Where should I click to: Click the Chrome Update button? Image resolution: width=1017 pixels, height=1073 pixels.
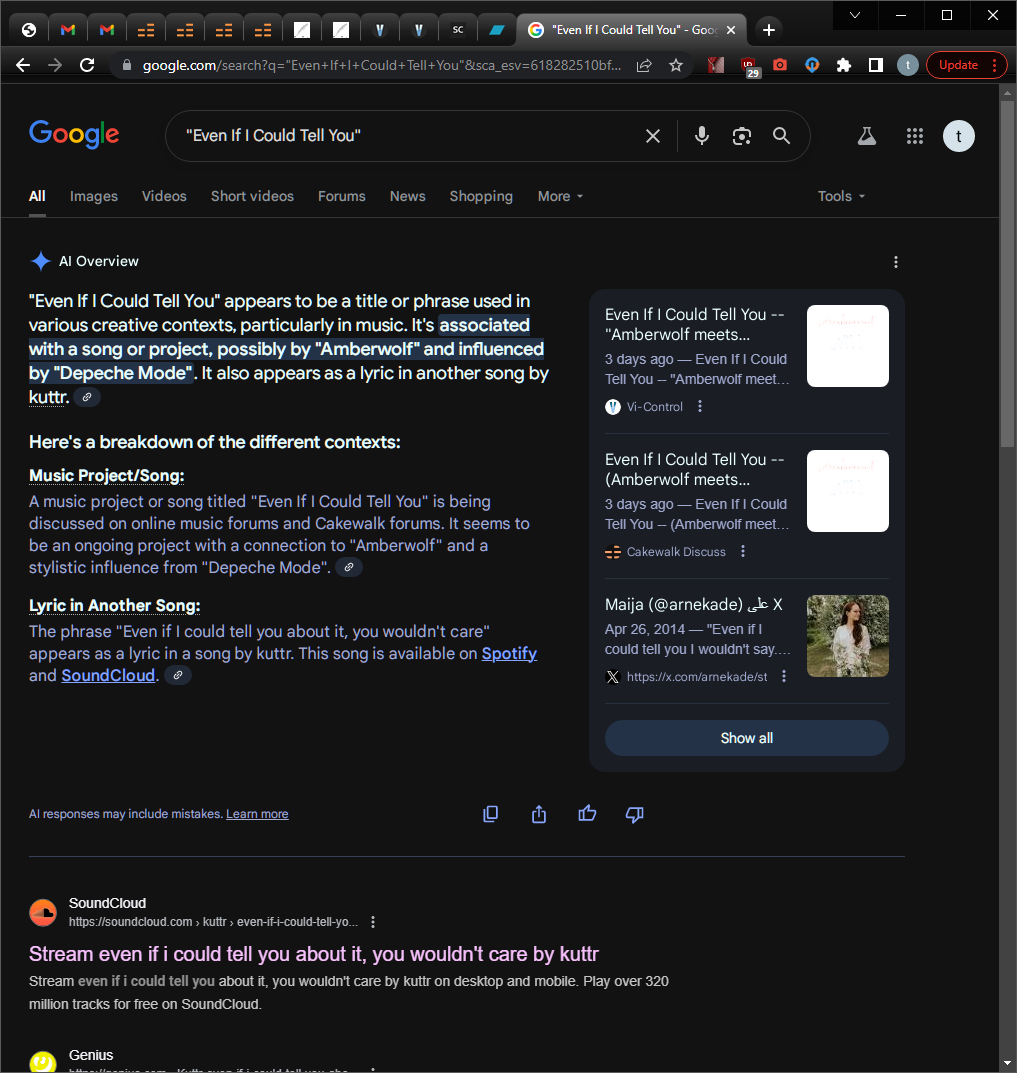[966, 65]
